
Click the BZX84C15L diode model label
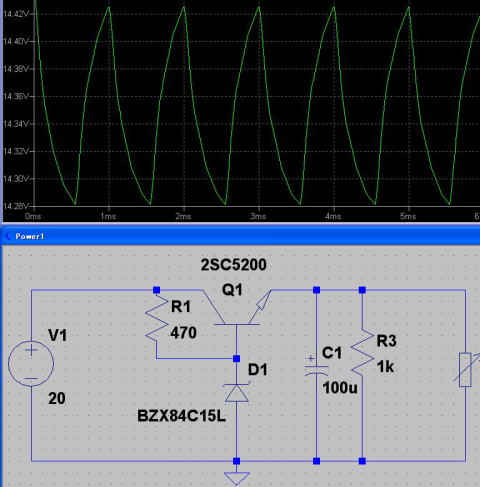point(182,416)
